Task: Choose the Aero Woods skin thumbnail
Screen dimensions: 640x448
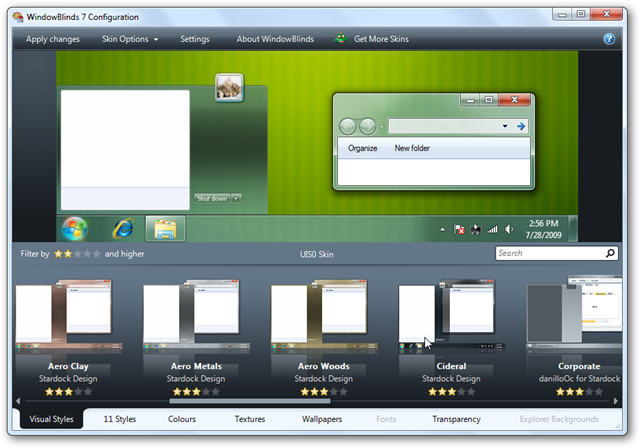Action: (322, 320)
